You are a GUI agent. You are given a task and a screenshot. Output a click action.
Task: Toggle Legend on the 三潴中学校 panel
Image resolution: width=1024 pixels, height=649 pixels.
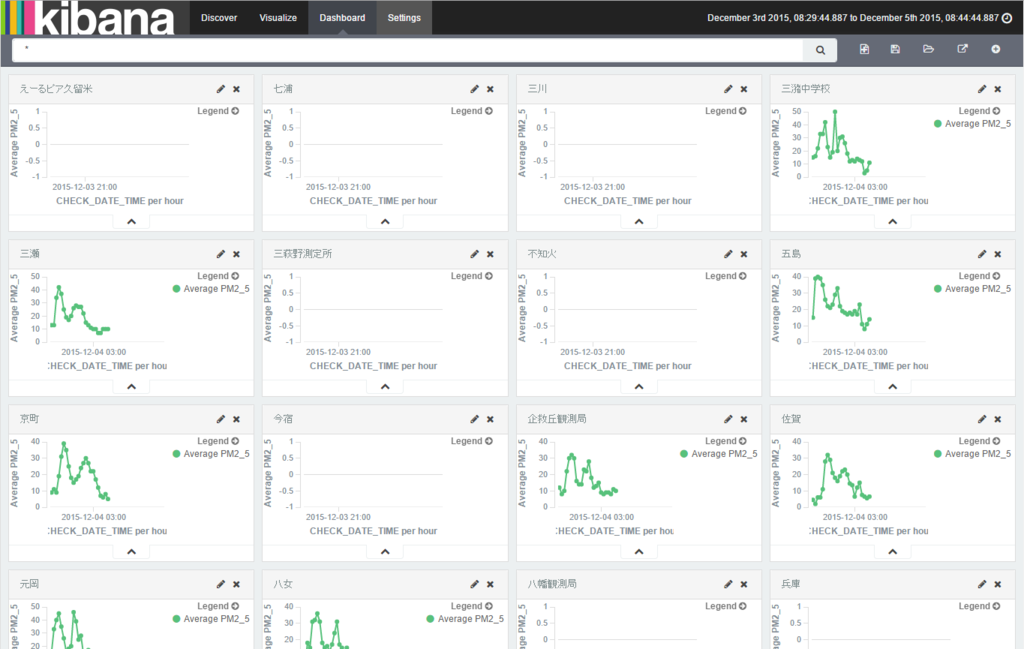(980, 111)
